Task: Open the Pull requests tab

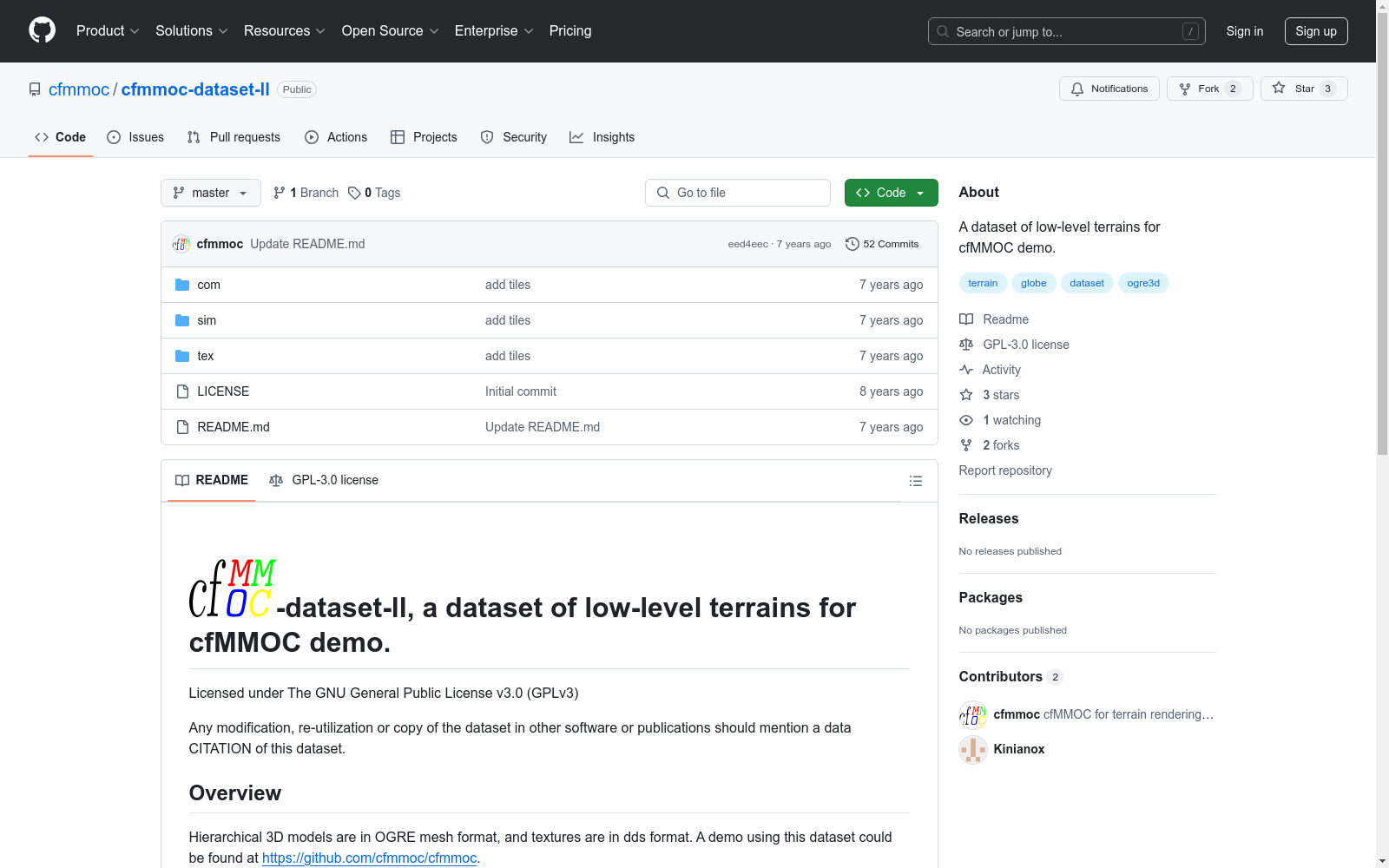Action: (x=234, y=137)
